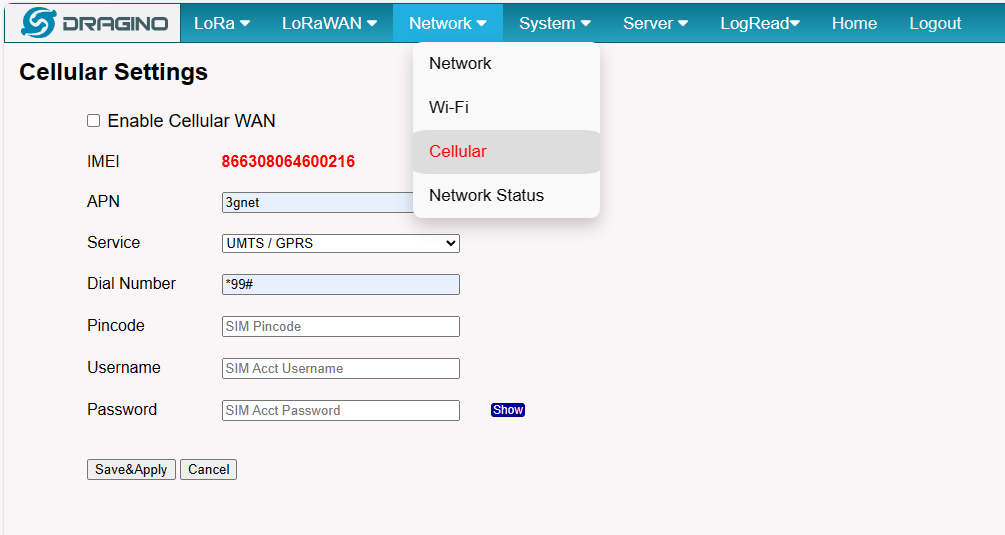
Task: Select Network in the dropdown list
Action: click(x=506, y=63)
